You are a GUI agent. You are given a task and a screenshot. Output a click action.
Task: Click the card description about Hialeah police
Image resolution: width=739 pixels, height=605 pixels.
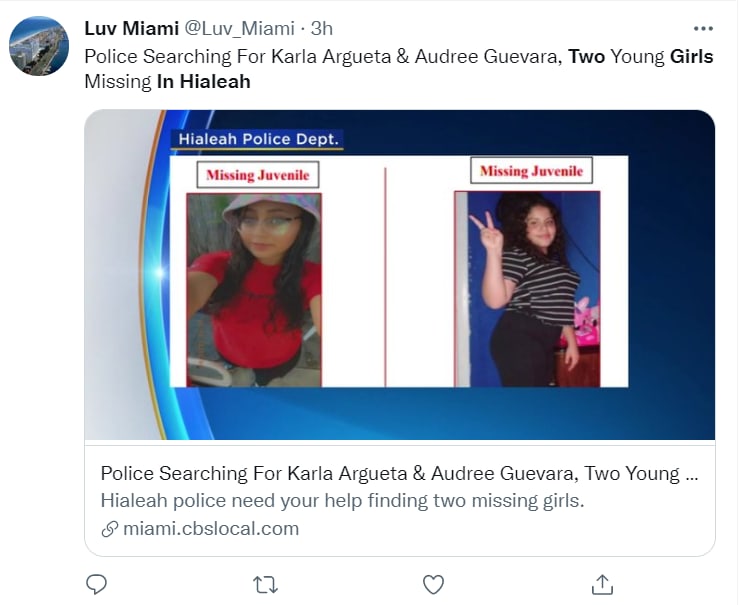(342, 500)
